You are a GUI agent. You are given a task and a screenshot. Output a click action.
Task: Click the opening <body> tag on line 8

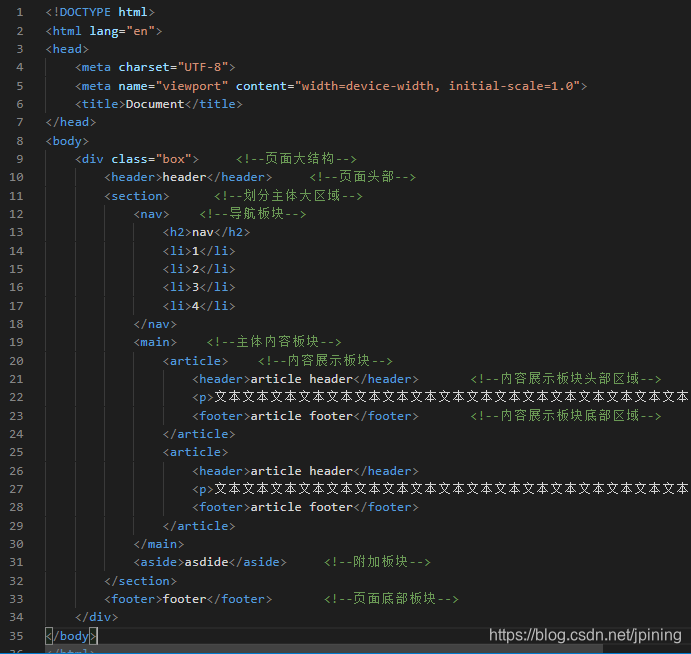[67, 141]
